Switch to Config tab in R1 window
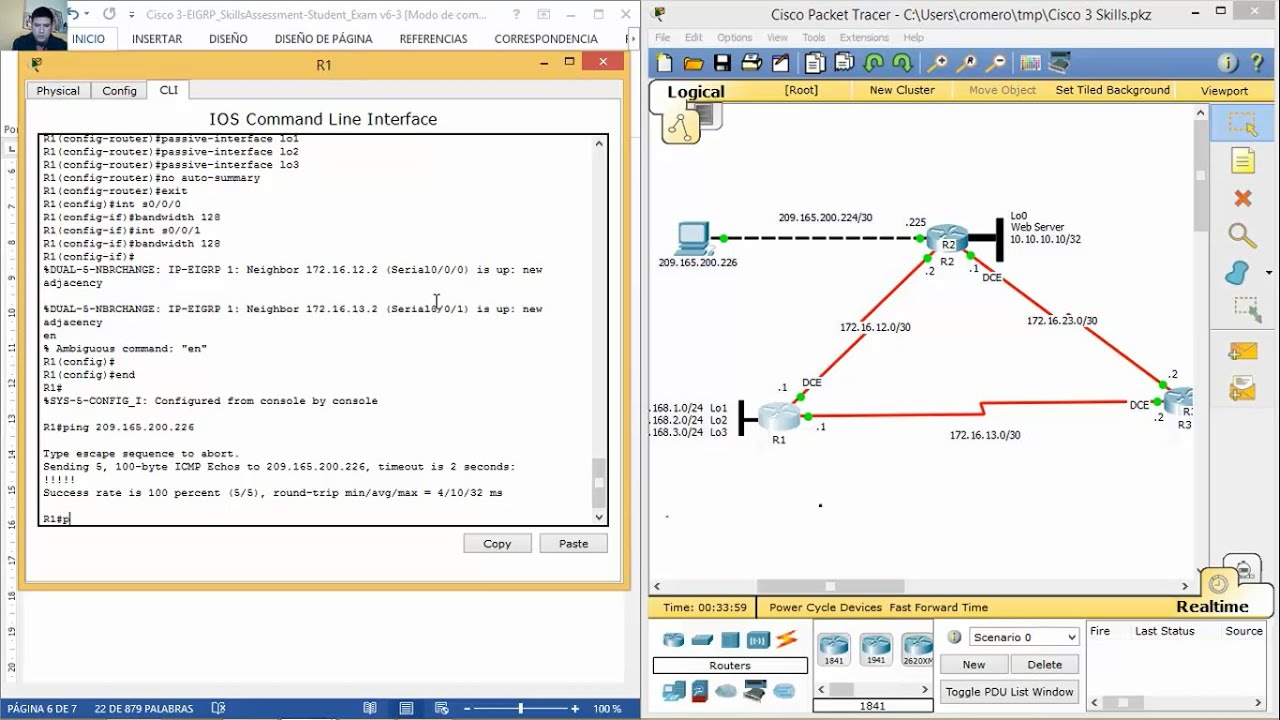Image resolution: width=1280 pixels, height=720 pixels. coord(119,90)
